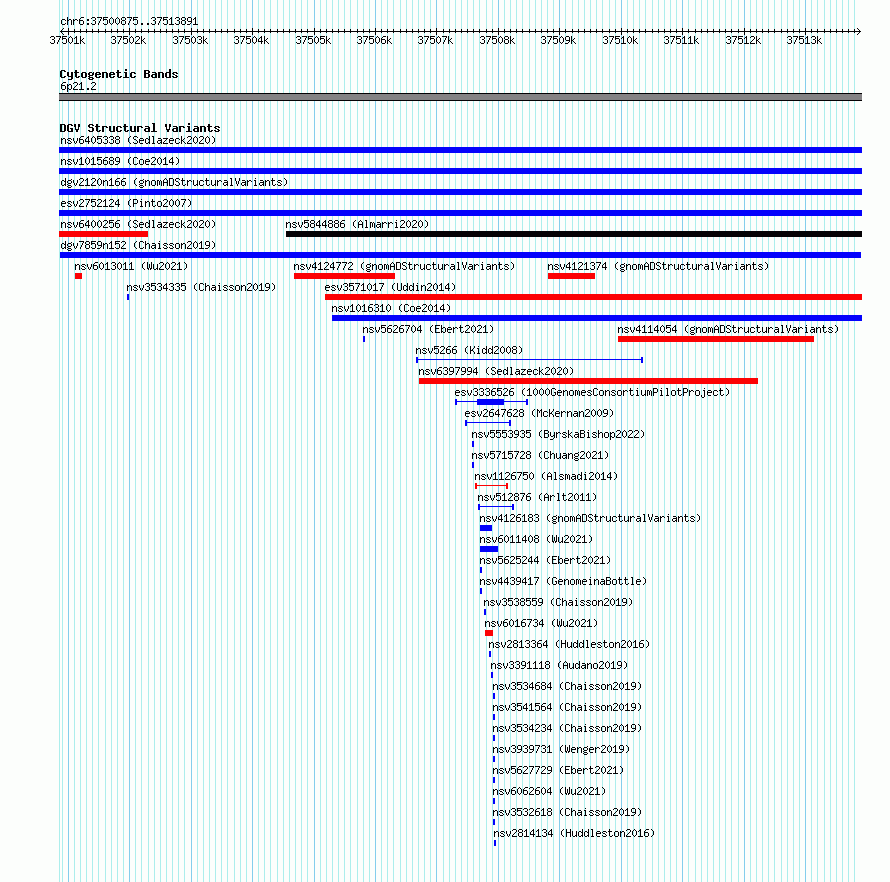Viewport: 890px width, 882px height.
Task: Click the gray 6p21.2 cytogenetic band
Action: tap(460, 97)
